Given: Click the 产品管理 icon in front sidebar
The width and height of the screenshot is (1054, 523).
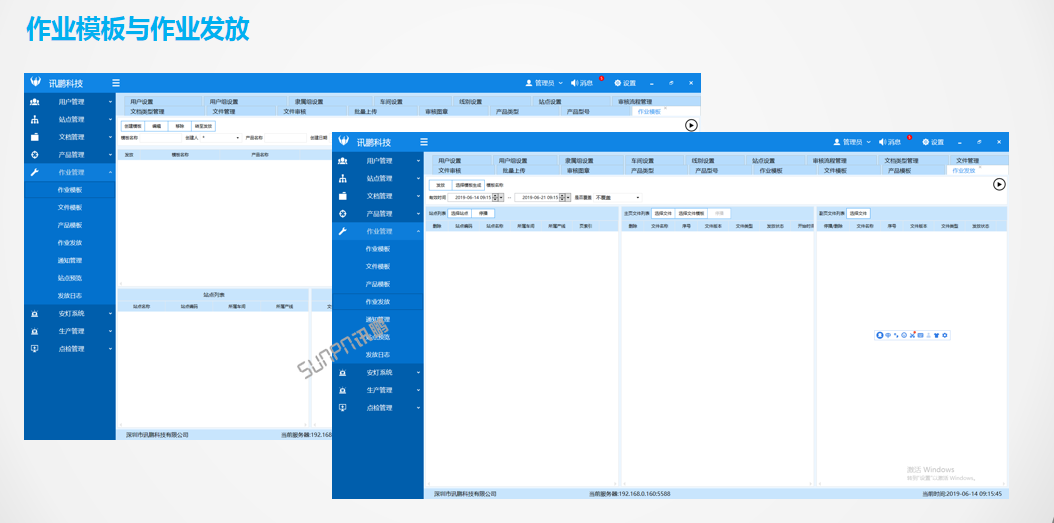Looking at the screenshot, I should [343, 214].
